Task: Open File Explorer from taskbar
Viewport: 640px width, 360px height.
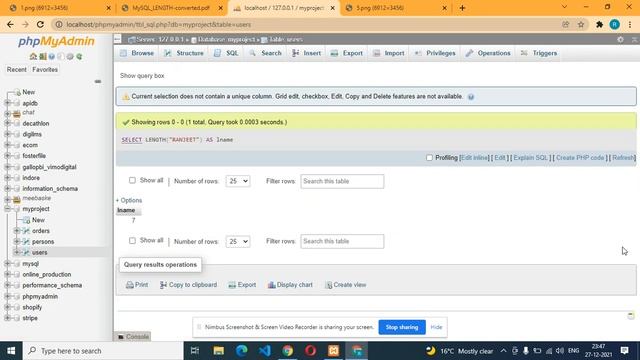Action: [x=219, y=351]
